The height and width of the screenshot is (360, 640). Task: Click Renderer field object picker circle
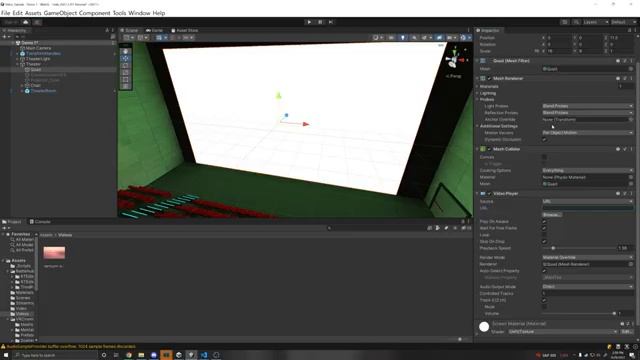631,264
